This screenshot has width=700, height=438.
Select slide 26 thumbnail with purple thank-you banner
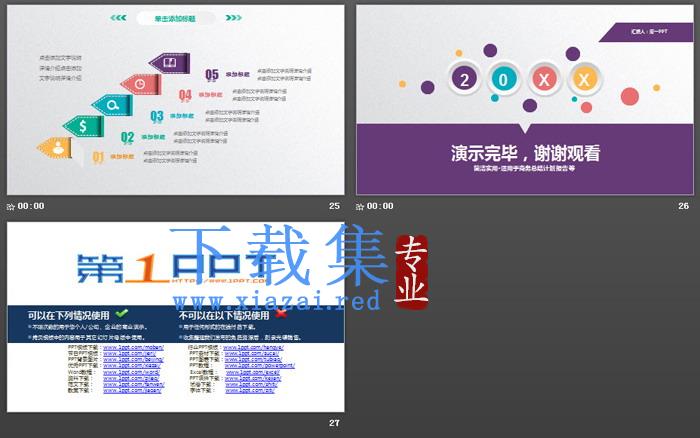pos(525,100)
